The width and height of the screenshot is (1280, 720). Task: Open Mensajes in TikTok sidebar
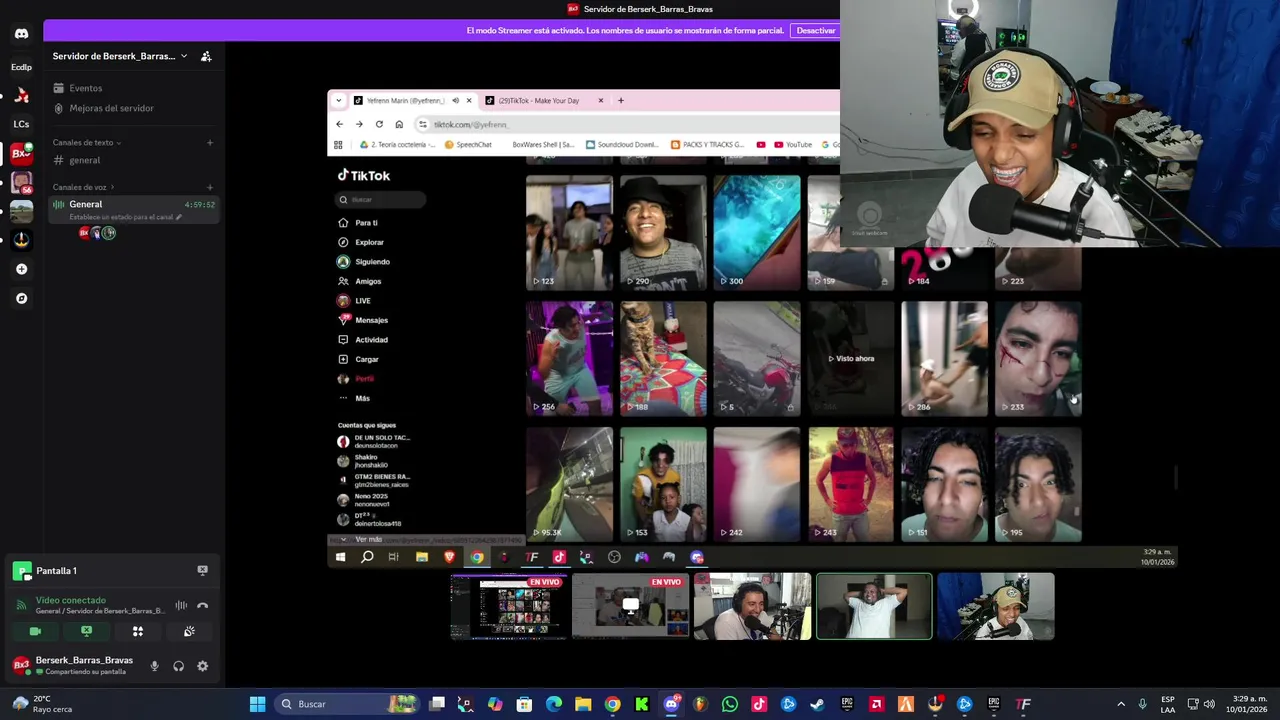pos(371,320)
